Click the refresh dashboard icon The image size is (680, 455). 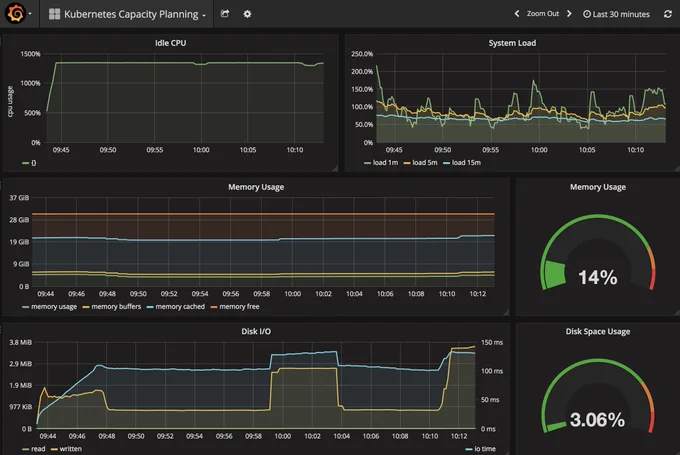668,14
